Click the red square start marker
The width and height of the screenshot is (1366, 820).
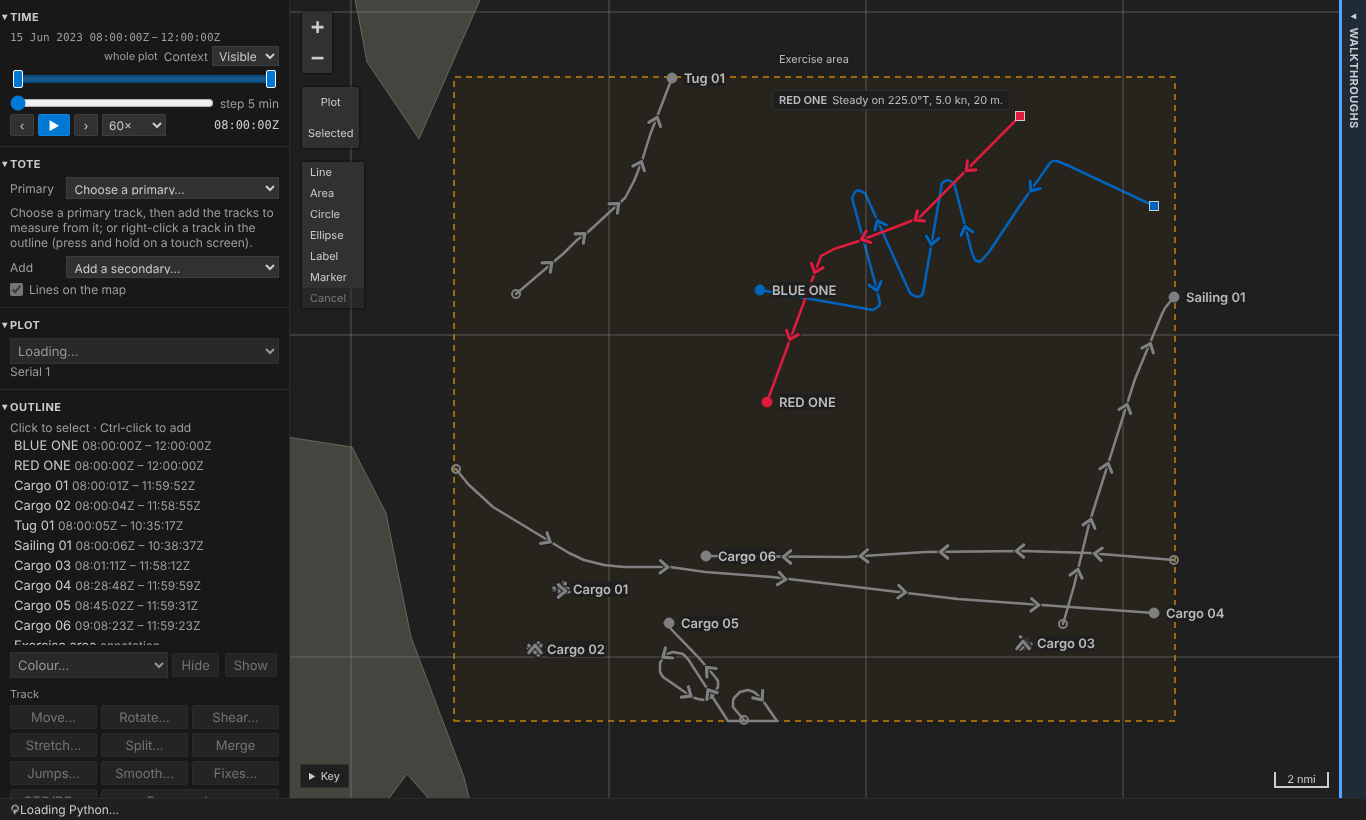[x=1020, y=116]
